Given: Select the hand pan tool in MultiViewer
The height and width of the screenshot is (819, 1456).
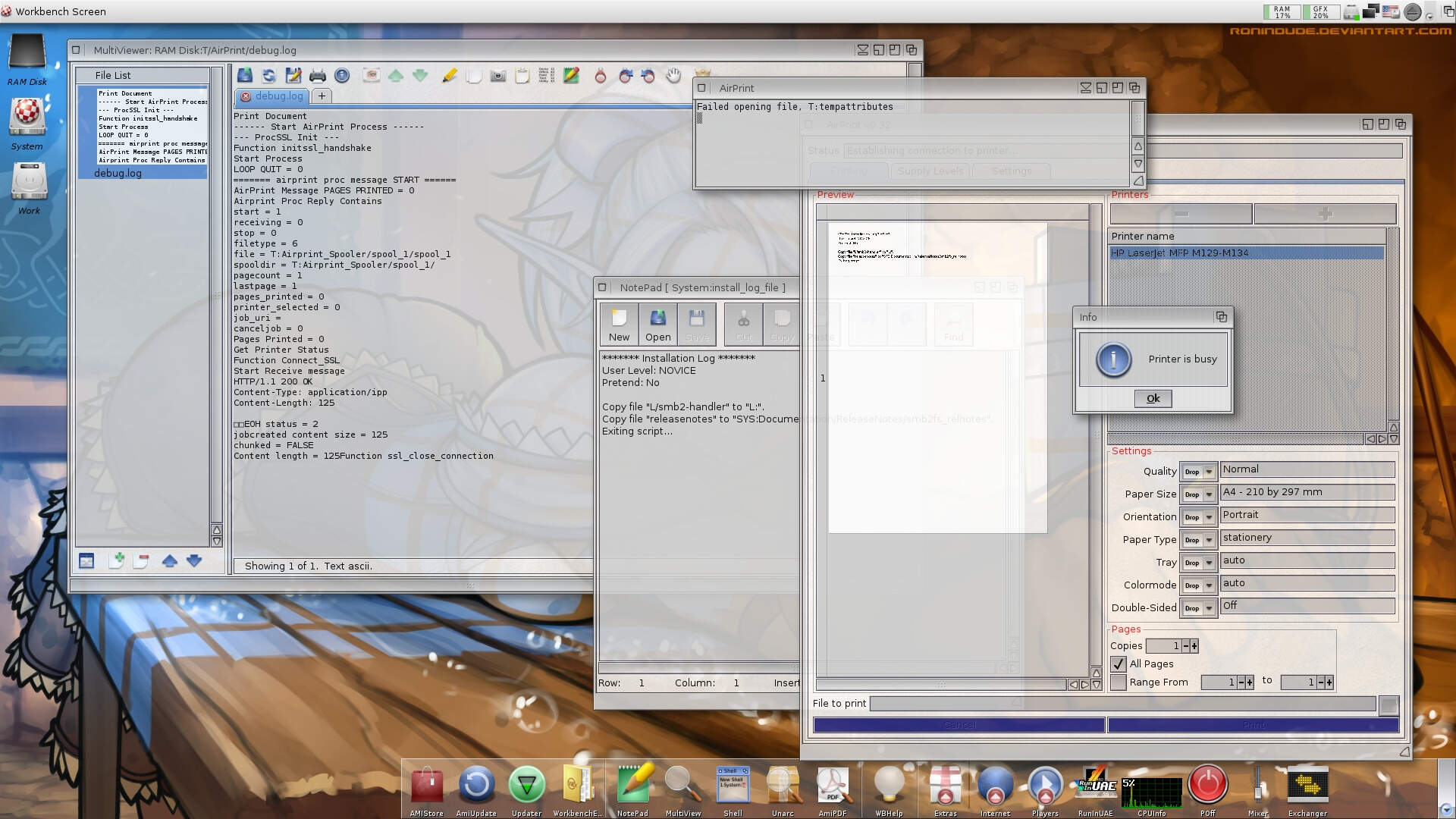Looking at the screenshot, I should (x=673, y=75).
